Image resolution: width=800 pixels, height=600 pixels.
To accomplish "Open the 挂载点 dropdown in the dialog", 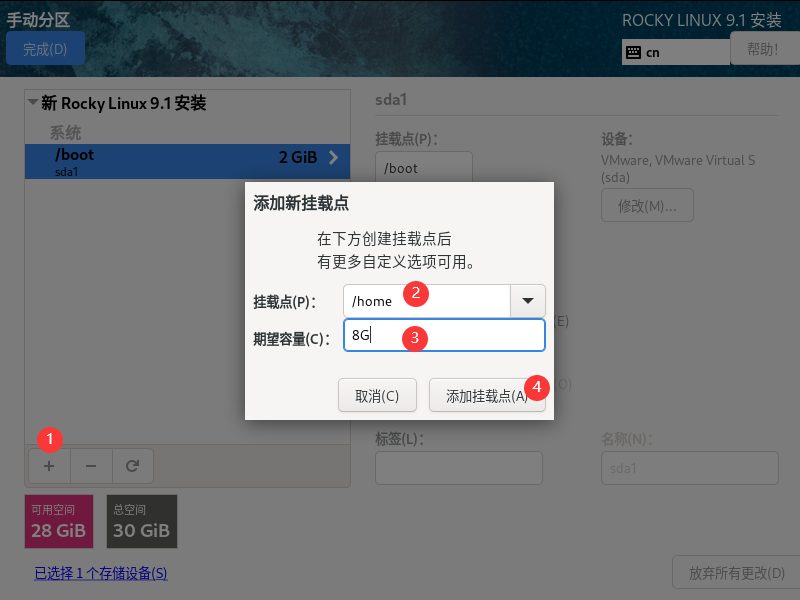I will point(527,300).
